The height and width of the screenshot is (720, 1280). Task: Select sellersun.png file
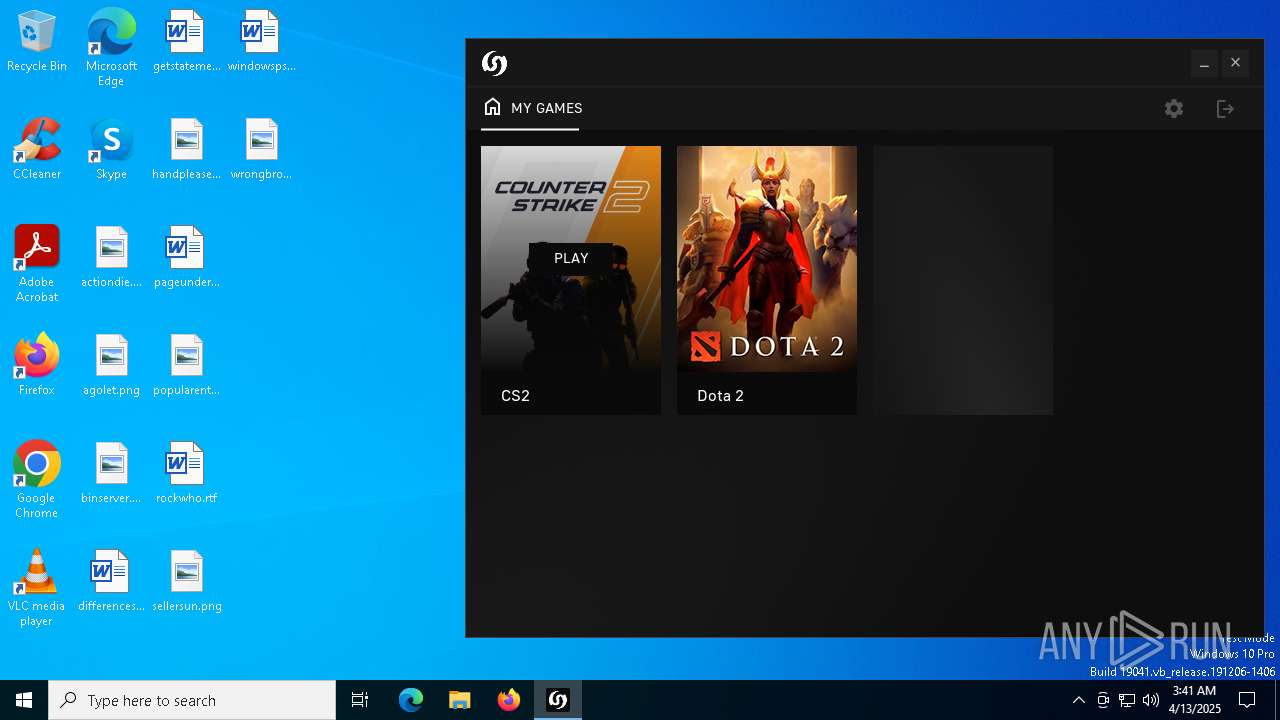[x=186, y=581]
